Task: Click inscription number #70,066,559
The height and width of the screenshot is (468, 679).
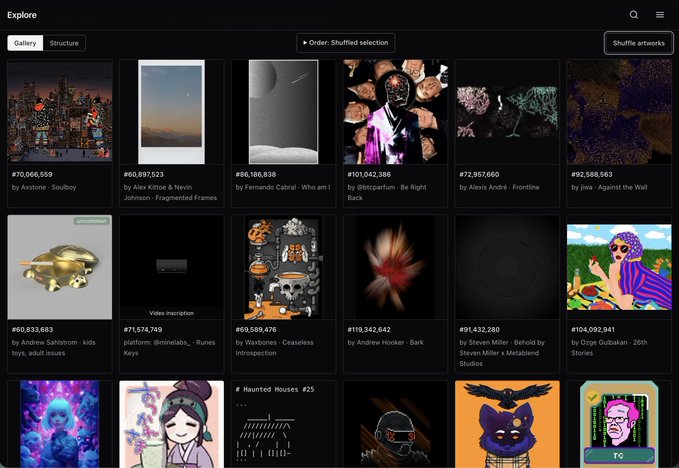Action: 32,174
